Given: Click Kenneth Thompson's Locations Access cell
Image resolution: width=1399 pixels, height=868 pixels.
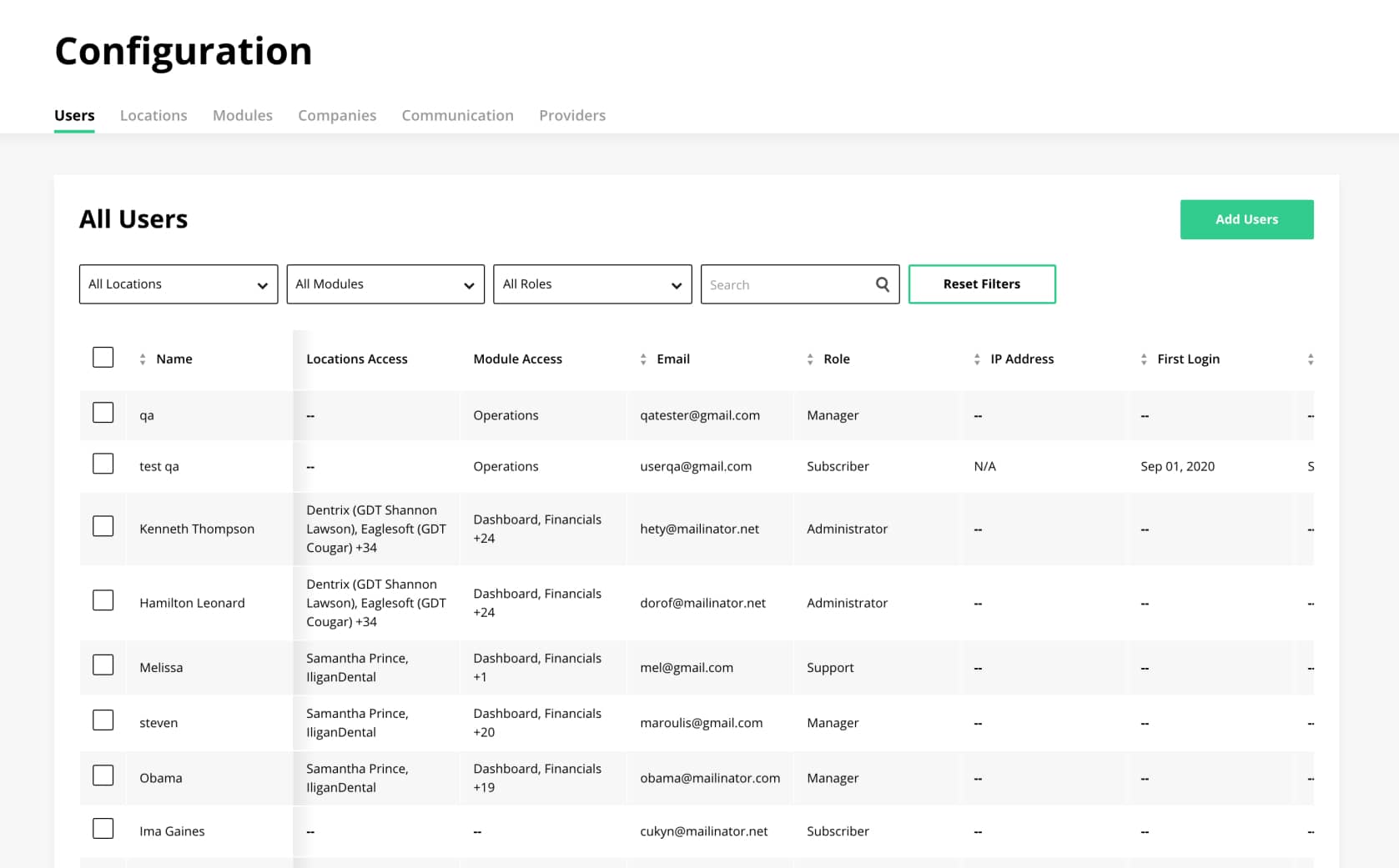Looking at the screenshot, I should tap(376, 529).
